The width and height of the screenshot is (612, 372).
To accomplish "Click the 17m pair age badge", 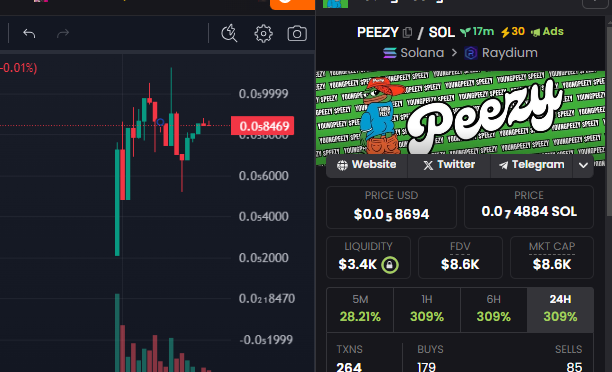I will point(477,32).
